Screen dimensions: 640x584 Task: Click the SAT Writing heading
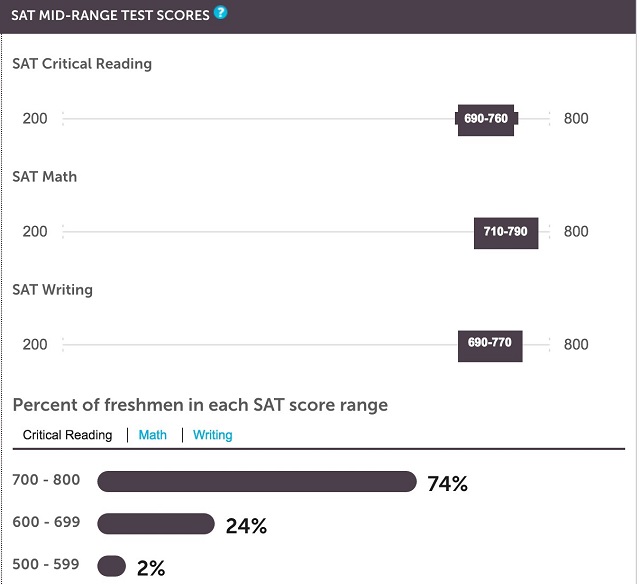pyautogui.click(x=53, y=290)
